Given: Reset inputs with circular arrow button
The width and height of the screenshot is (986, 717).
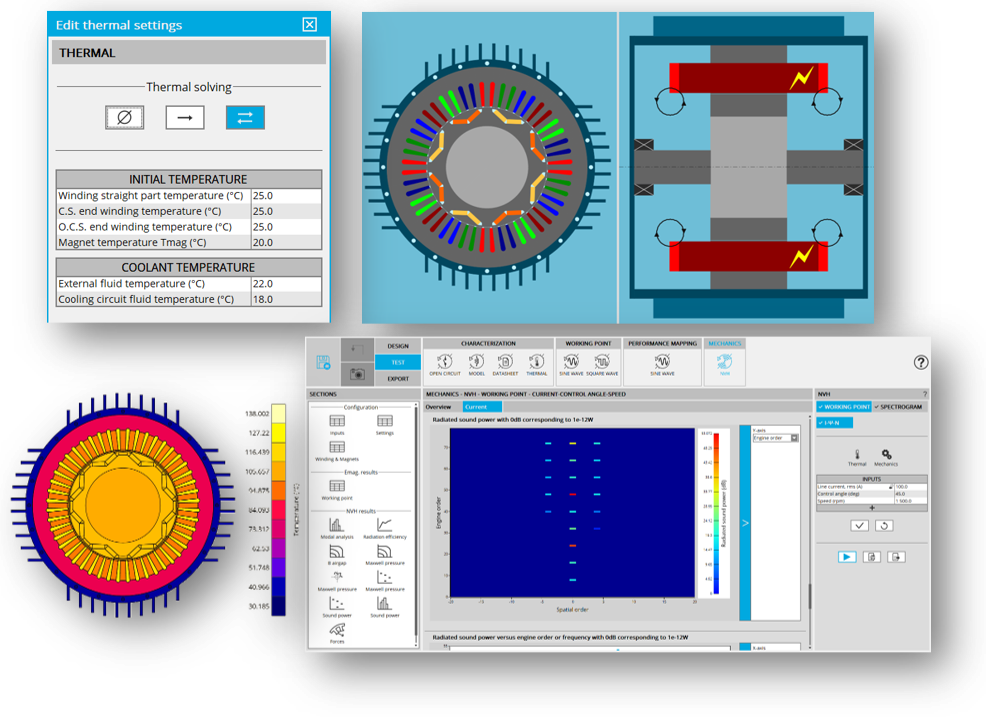Looking at the screenshot, I should point(884,526).
